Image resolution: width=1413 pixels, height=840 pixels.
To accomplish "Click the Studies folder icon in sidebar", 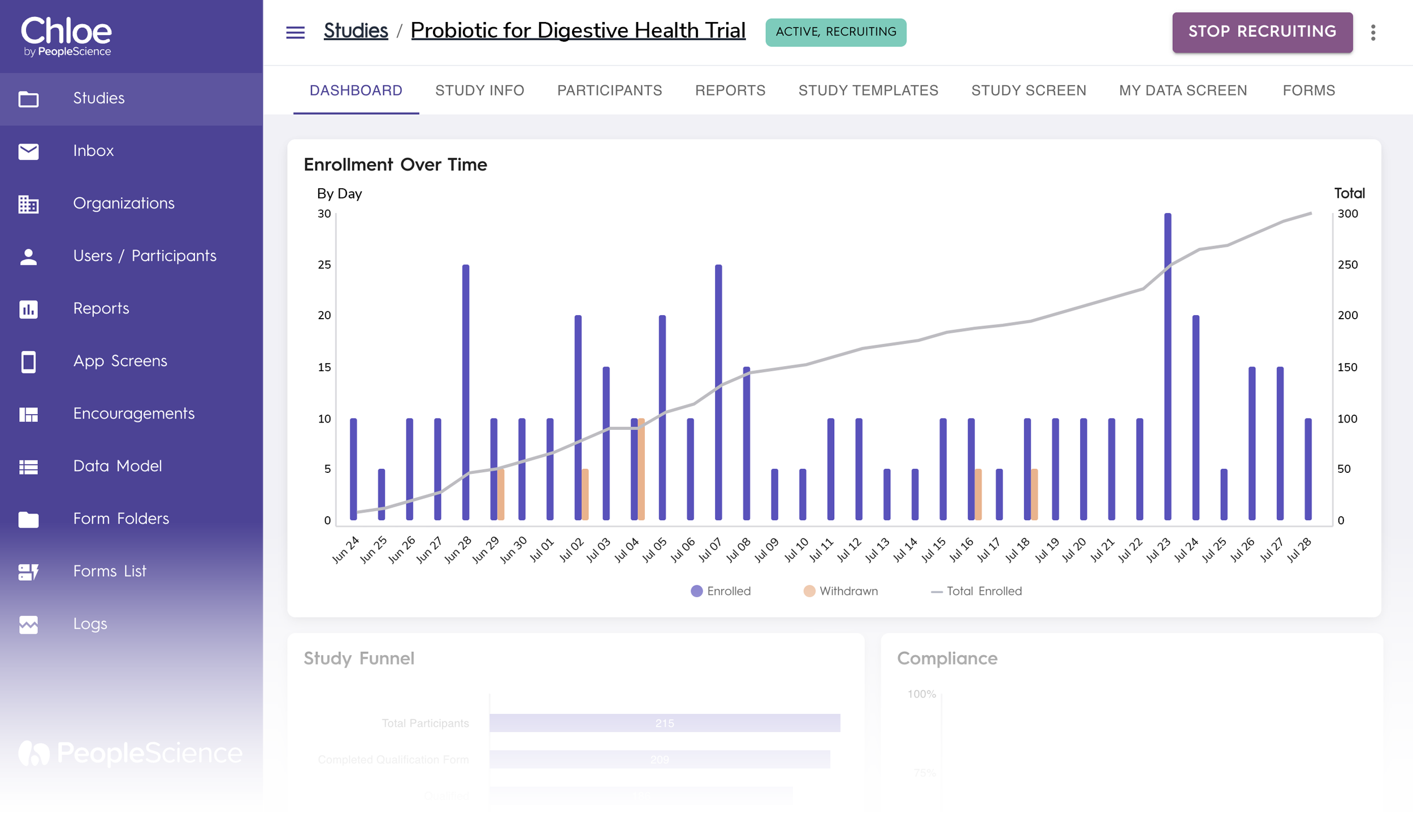I will (28, 99).
